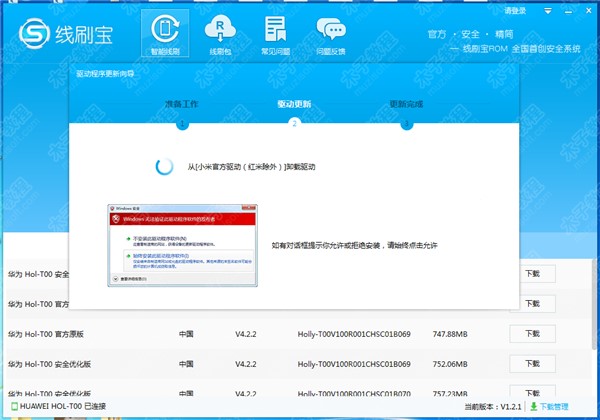
Task: Download the 752.06MB 安全优化版 ROM
Action: pyautogui.click(x=525, y=364)
